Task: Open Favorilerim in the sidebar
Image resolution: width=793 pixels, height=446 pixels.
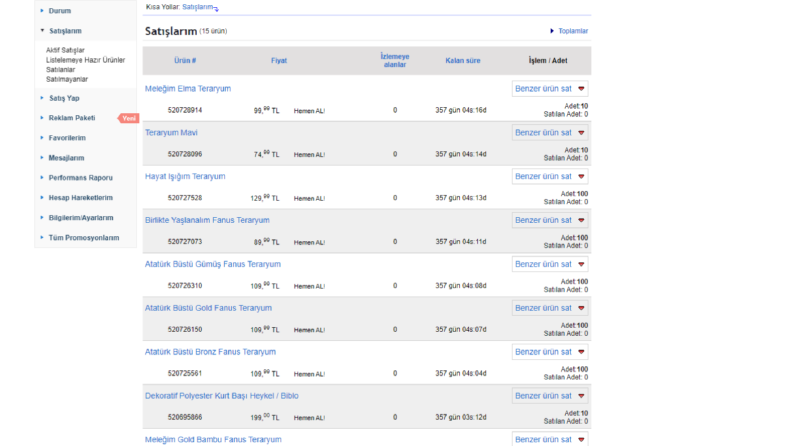Action: coord(67,138)
